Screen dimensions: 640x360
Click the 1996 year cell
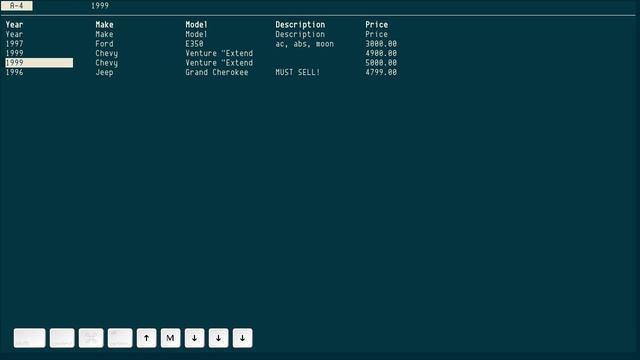pyautogui.click(x=14, y=72)
